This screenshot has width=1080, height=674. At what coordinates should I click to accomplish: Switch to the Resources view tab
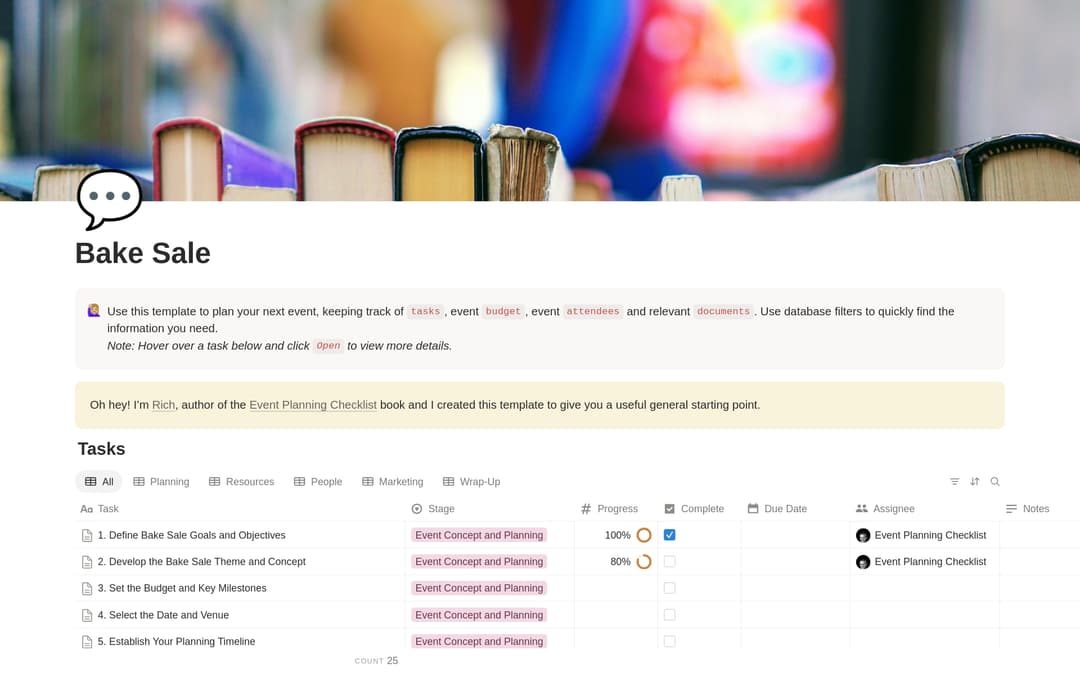242,482
